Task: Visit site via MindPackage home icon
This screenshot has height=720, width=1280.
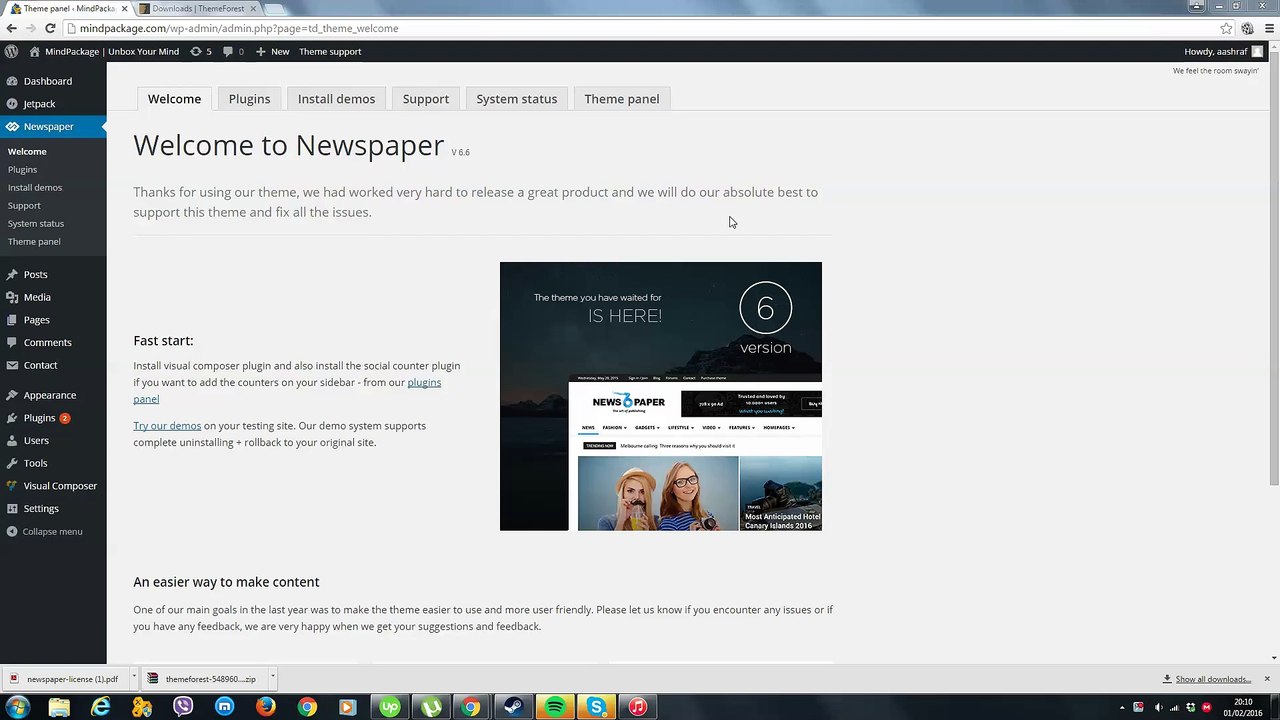Action: (x=34, y=51)
